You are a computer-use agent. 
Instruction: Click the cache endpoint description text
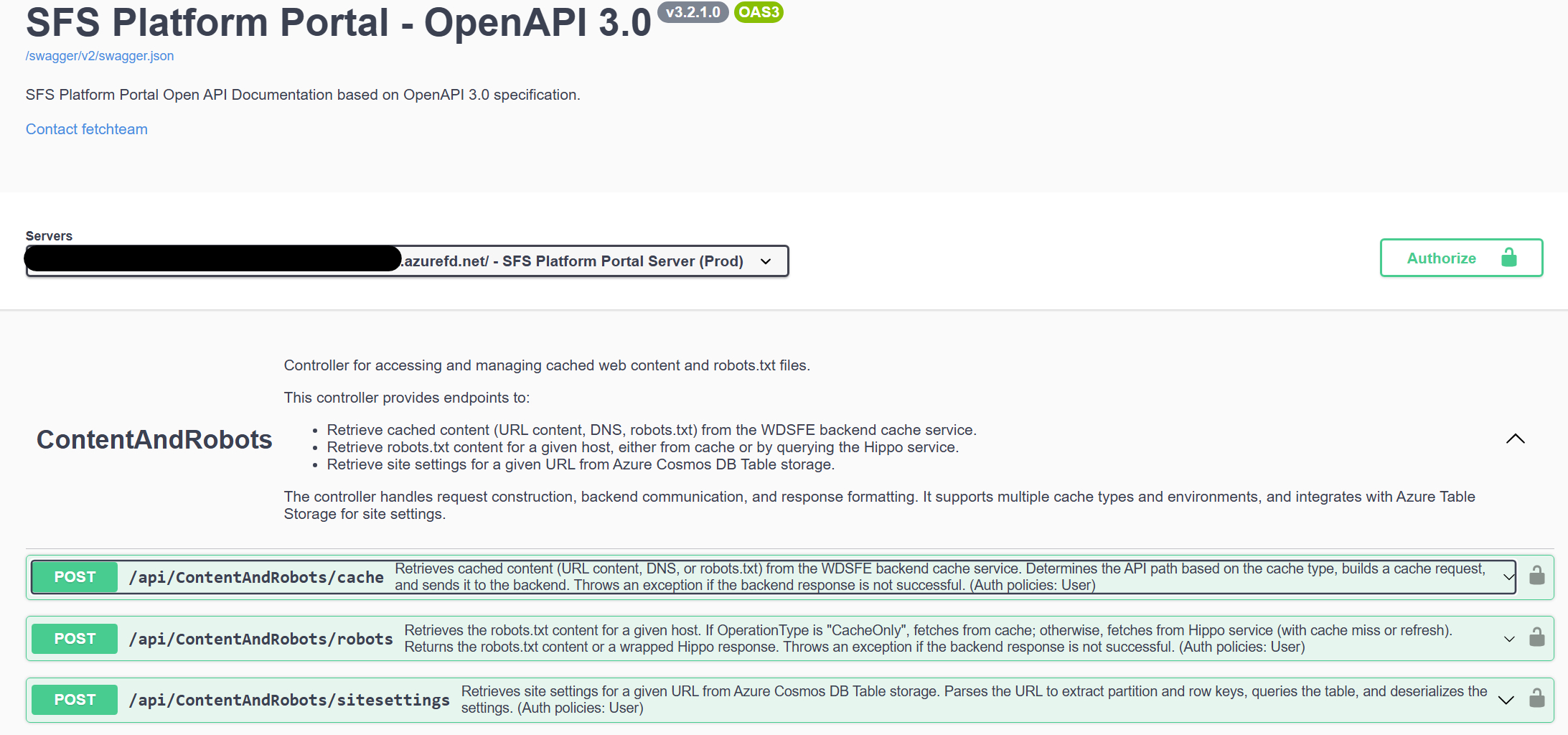tap(940, 577)
